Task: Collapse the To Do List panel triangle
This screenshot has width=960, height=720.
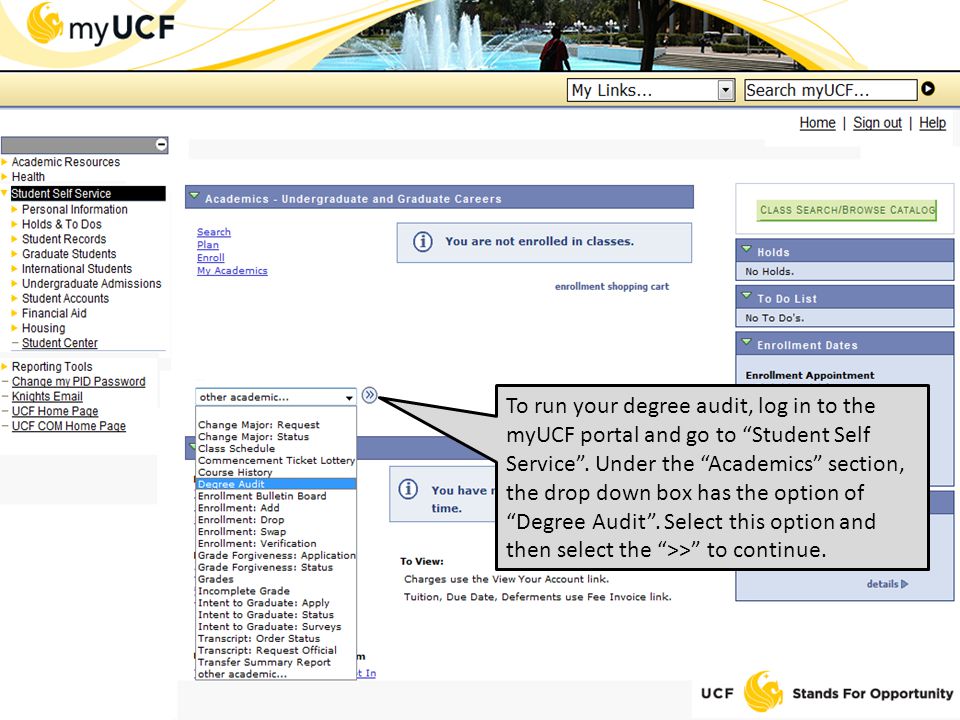Action: click(746, 296)
